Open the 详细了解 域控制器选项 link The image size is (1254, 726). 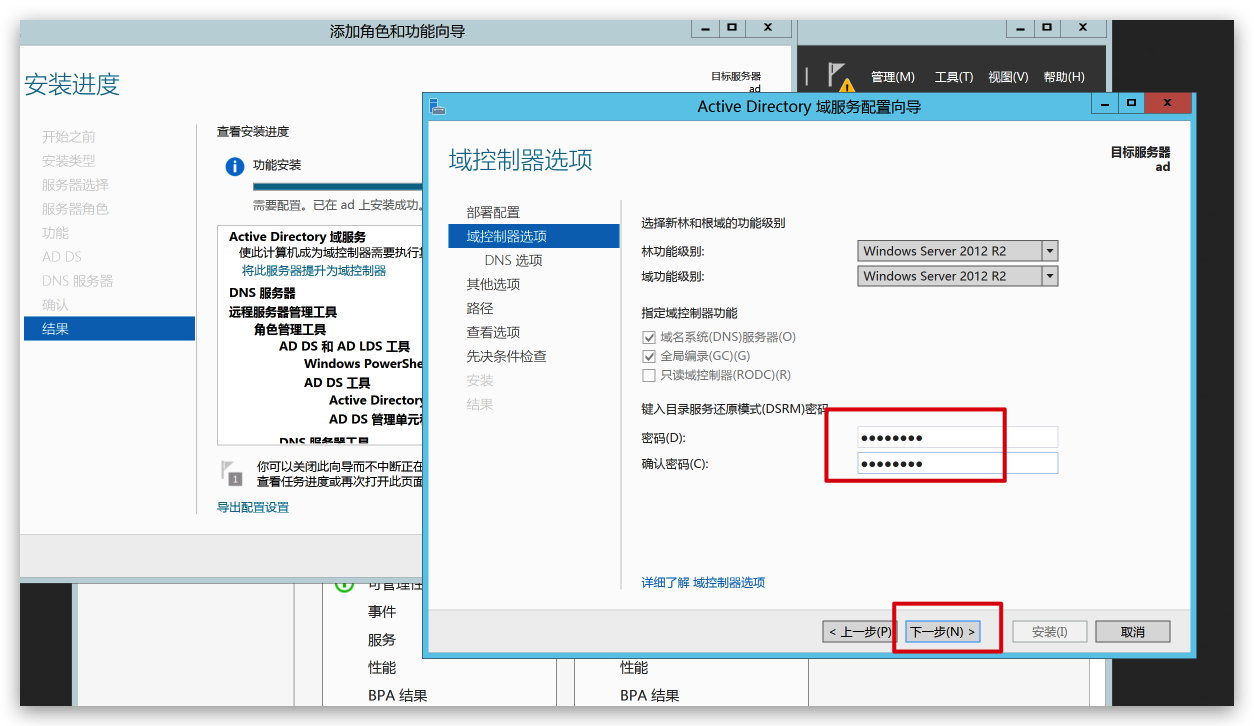tap(703, 583)
